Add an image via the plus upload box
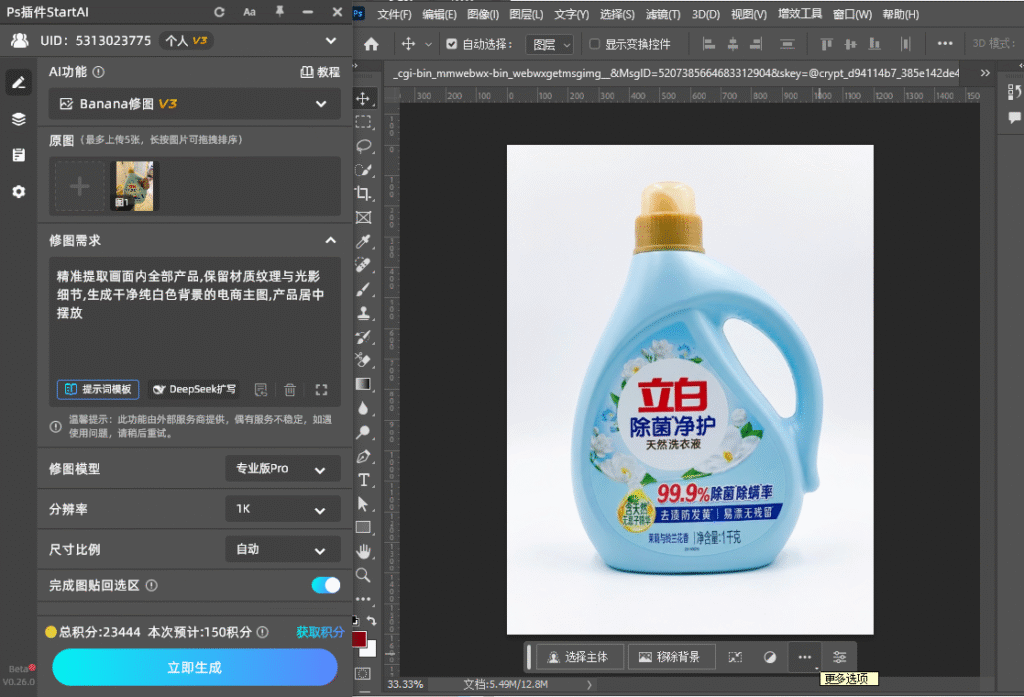Viewport: 1024px width, 697px height. (80, 186)
